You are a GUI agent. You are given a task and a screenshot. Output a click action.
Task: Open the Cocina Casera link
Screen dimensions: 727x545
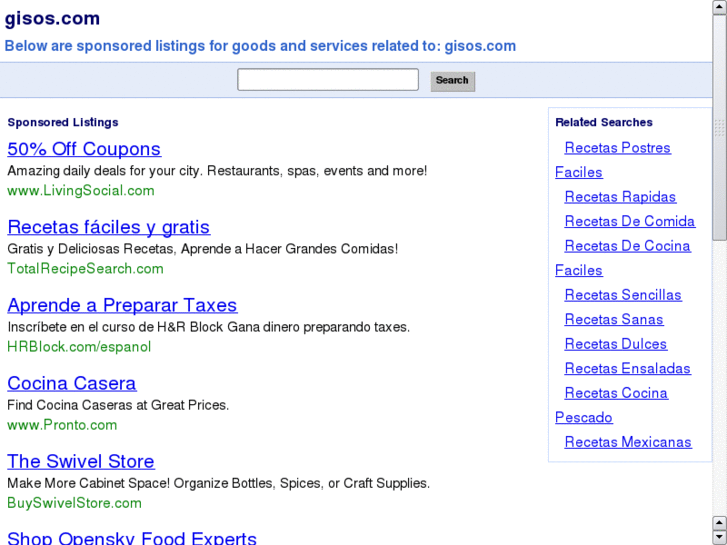tap(72, 383)
